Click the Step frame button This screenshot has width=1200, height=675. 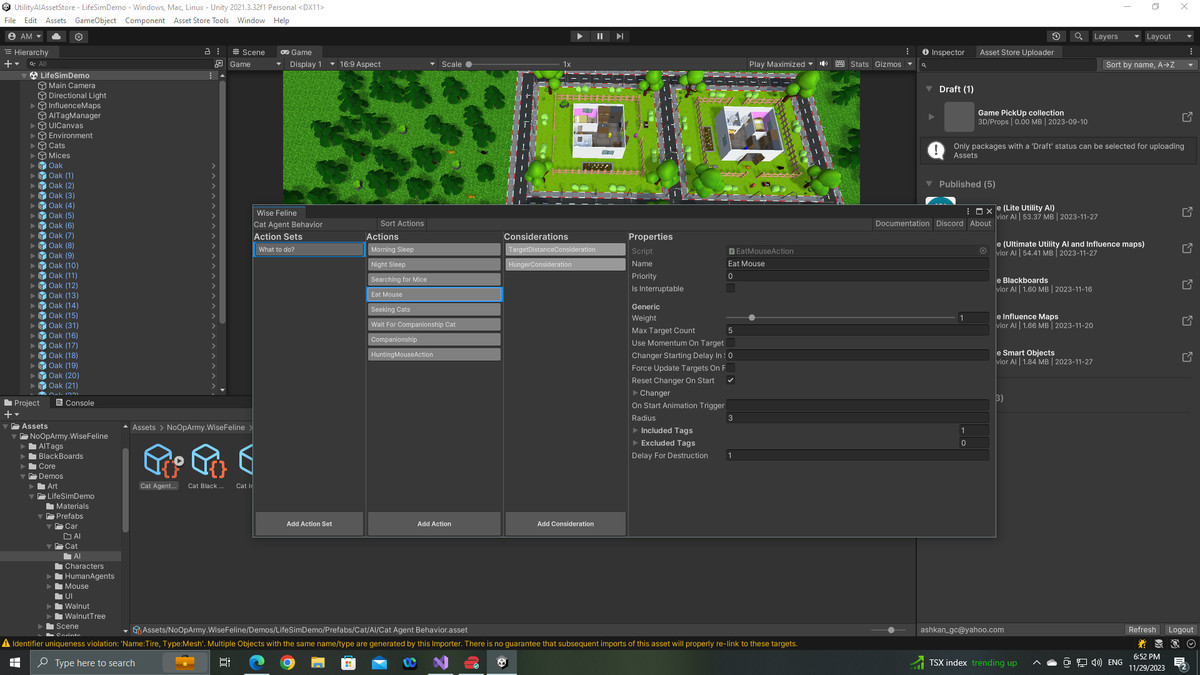point(620,36)
